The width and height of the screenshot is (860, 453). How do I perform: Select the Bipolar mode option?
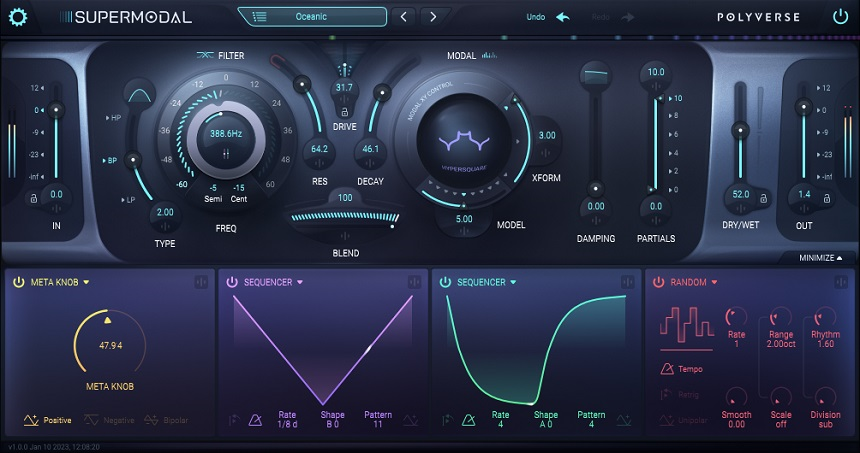coord(166,420)
